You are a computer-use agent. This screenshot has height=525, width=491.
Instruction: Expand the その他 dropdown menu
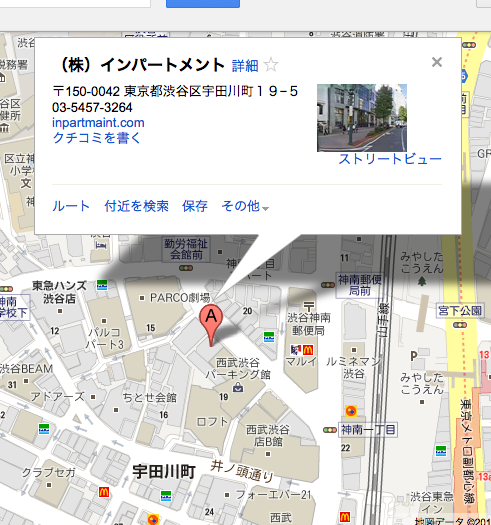click(245, 206)
